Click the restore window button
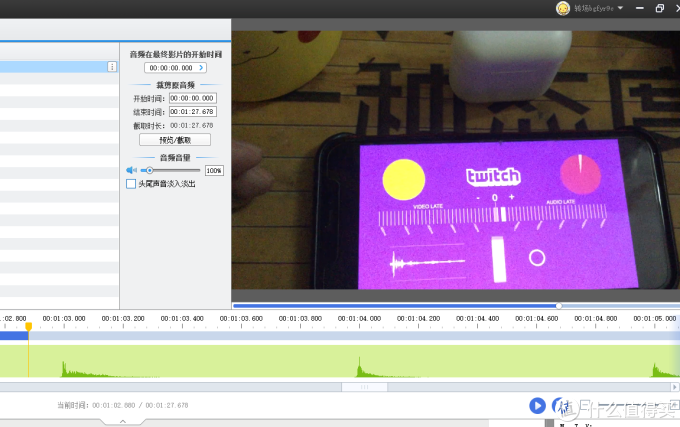The image size is (680, 427). click(660, 8)
